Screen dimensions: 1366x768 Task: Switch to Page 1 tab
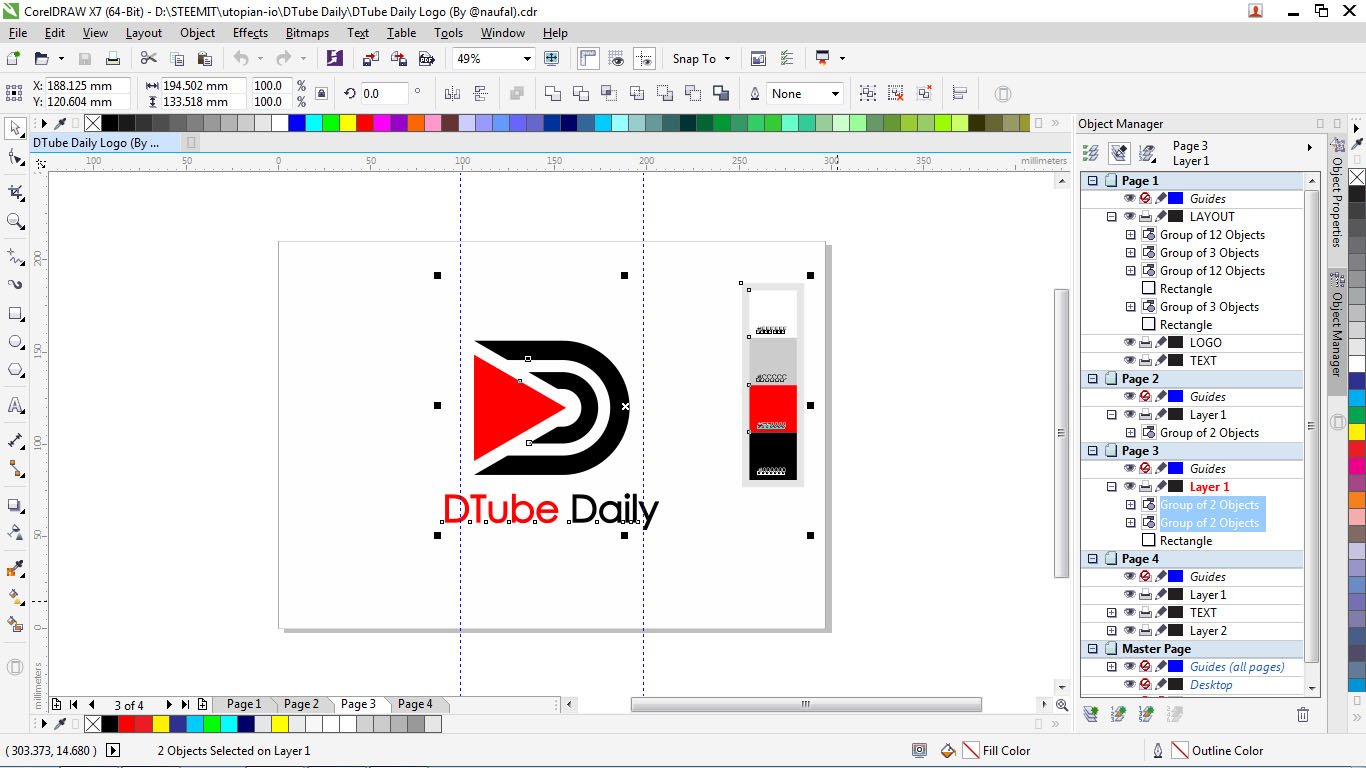pyautogui.click(x=244, y=704)
